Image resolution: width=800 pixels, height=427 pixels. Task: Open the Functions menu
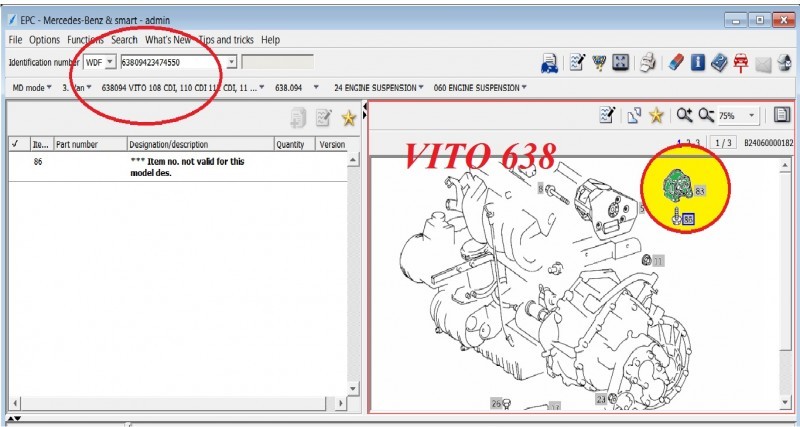pos(85,40)
